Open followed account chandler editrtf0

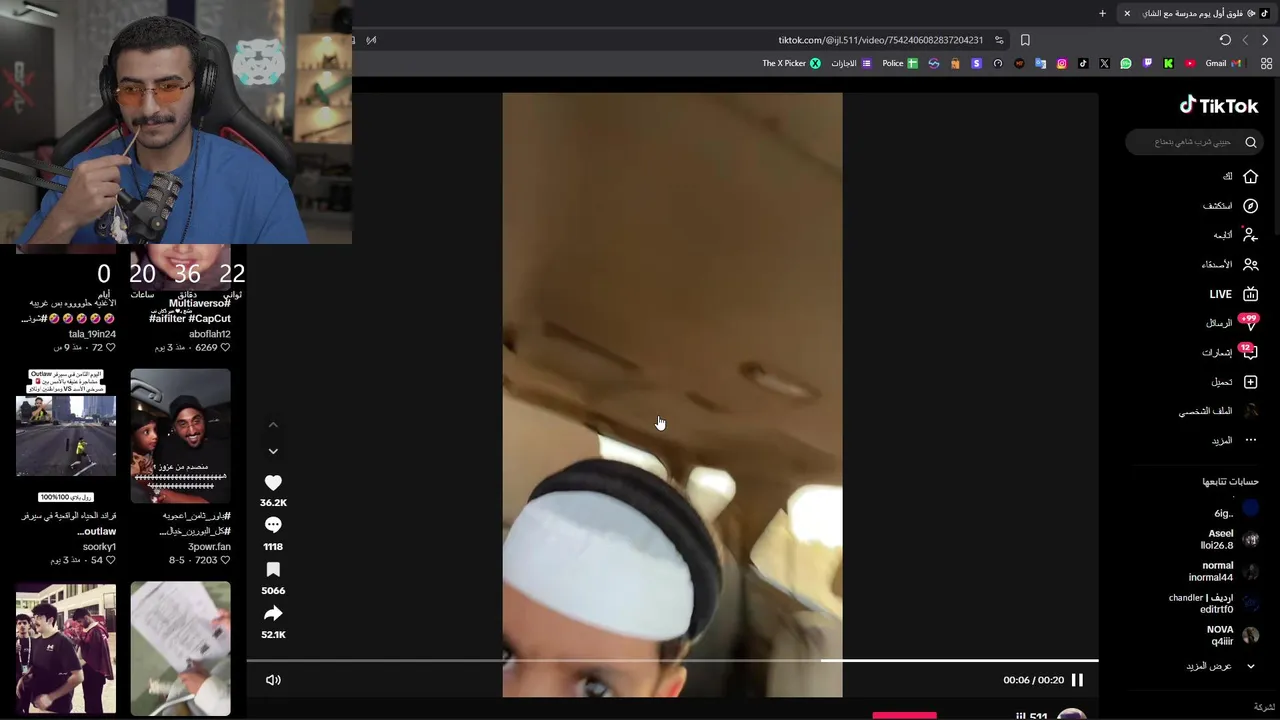coord(1214,603)
